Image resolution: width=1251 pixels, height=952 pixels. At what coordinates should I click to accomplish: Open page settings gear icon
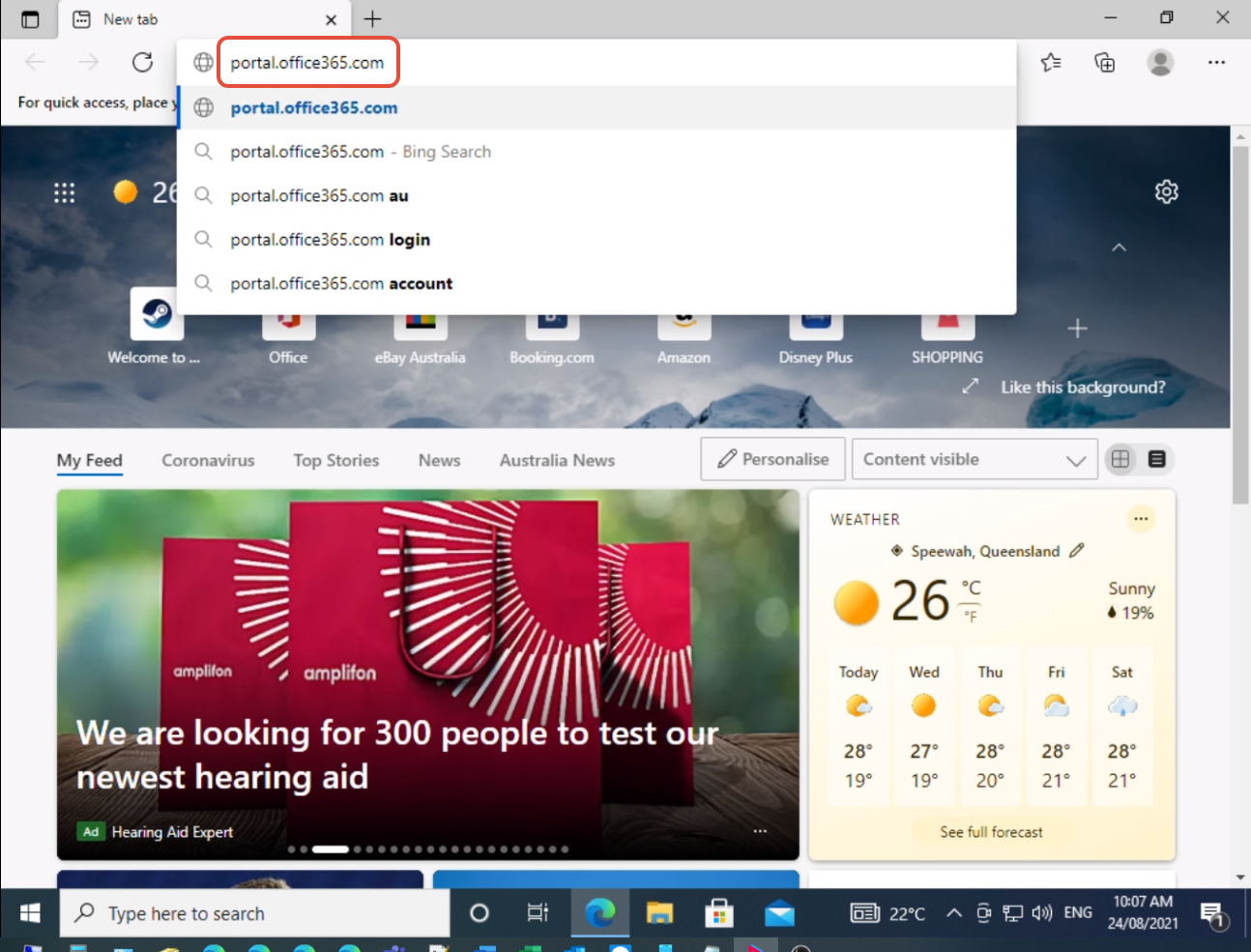click(1167, 191)
